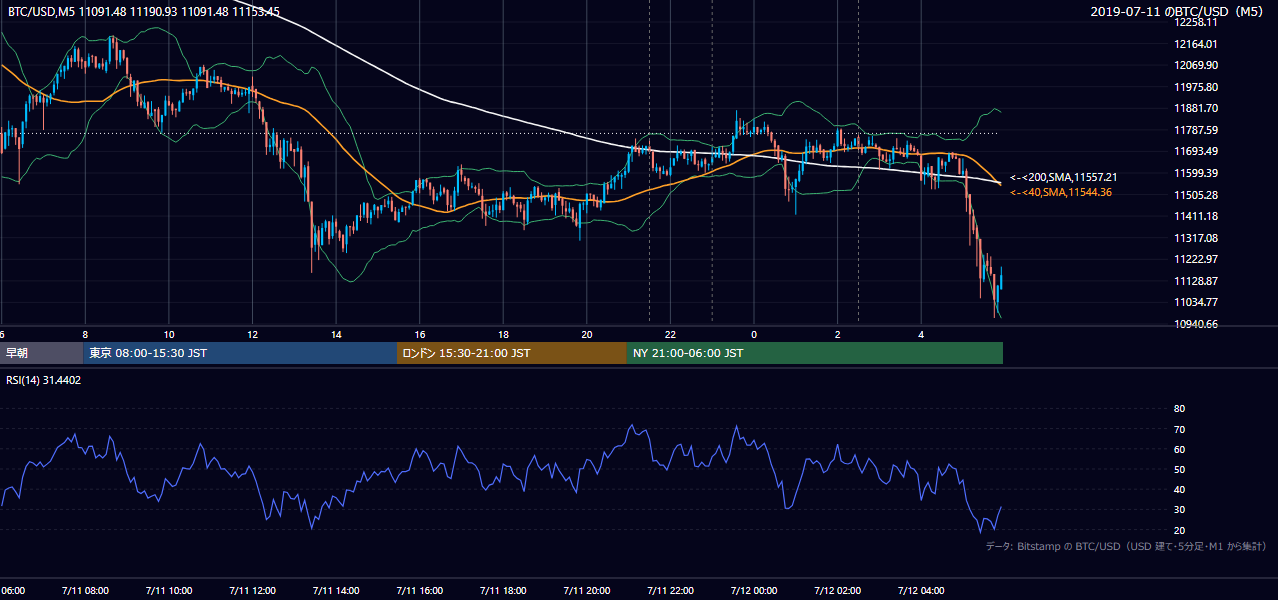
Task: Click the 11128.87 price axis label
Action: coord(1197,281)
